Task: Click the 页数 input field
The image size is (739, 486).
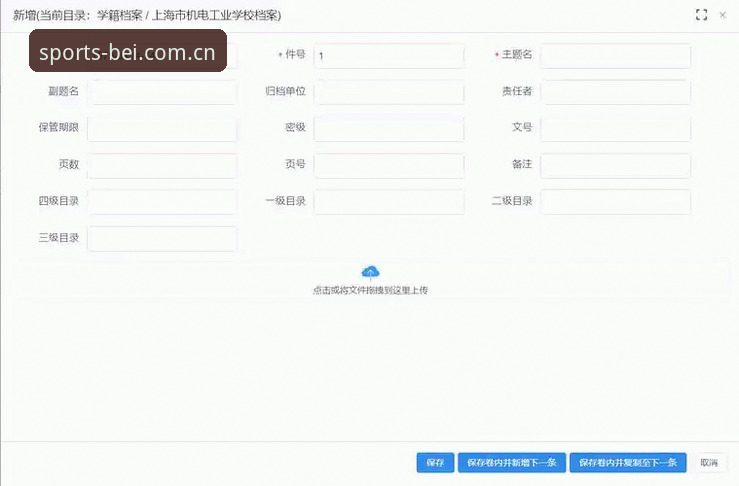Action: click(x=162, y=165)
